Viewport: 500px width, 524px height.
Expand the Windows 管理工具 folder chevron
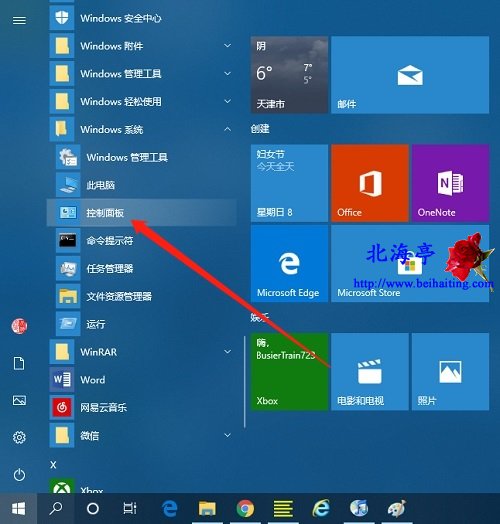(228, 73)
